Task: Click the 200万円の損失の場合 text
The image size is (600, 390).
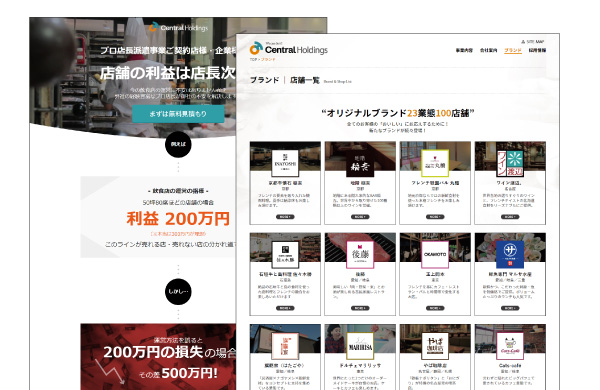Action: (170, 352)
